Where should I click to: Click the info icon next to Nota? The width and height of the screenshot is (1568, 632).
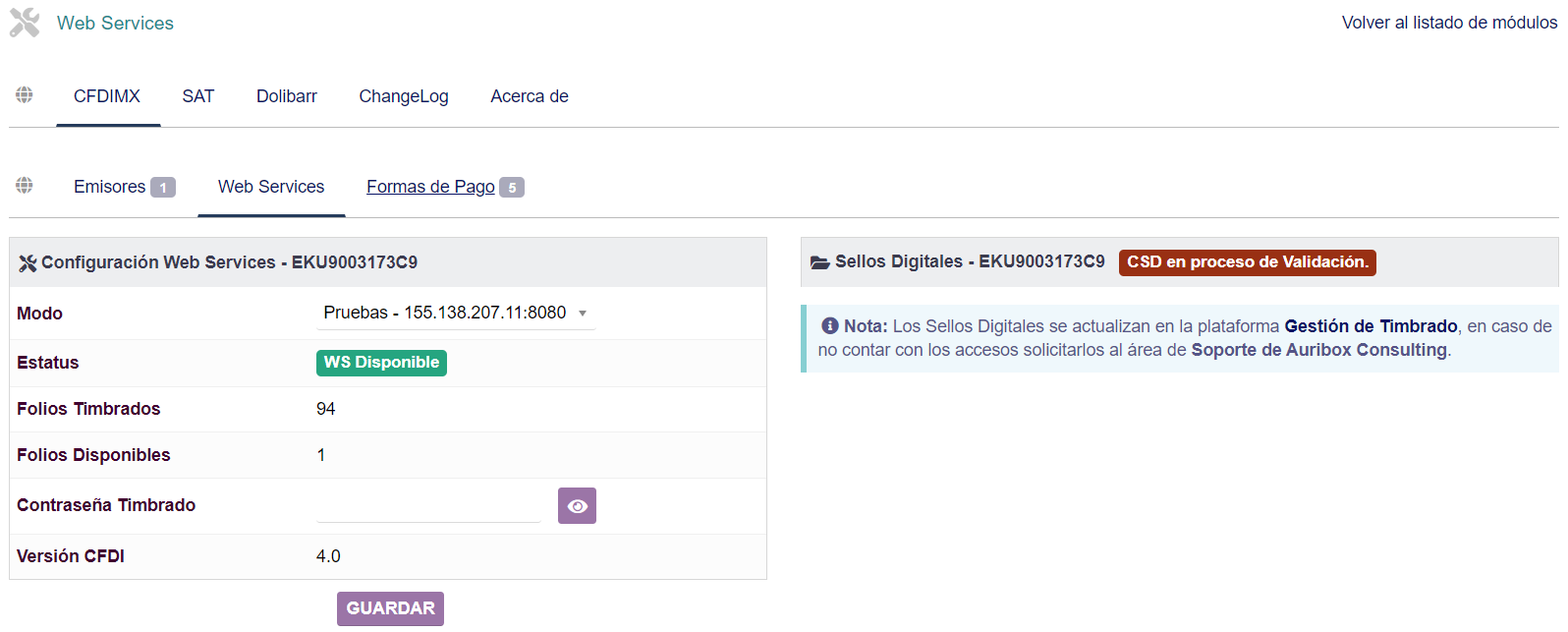tap(830, 326)
